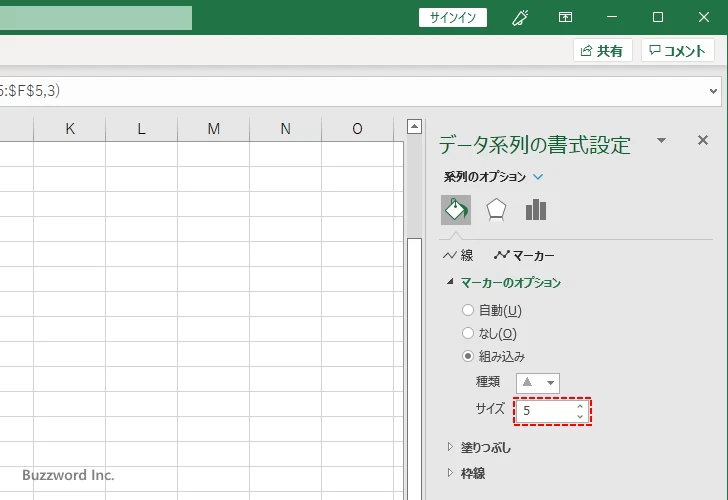
Task: Decrease marker size with down arrow
Action: tap(580, 416)
